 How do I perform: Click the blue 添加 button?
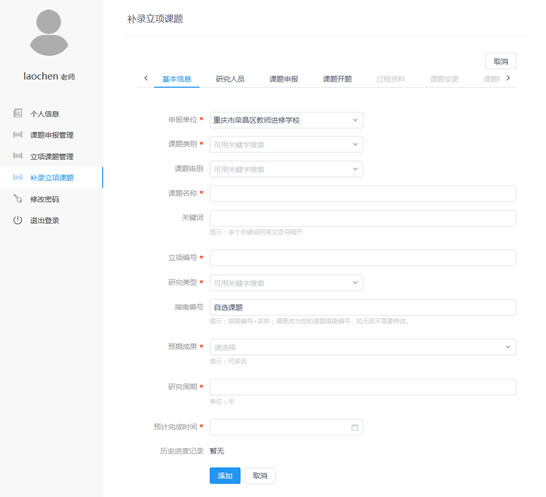tap(225, 475)
